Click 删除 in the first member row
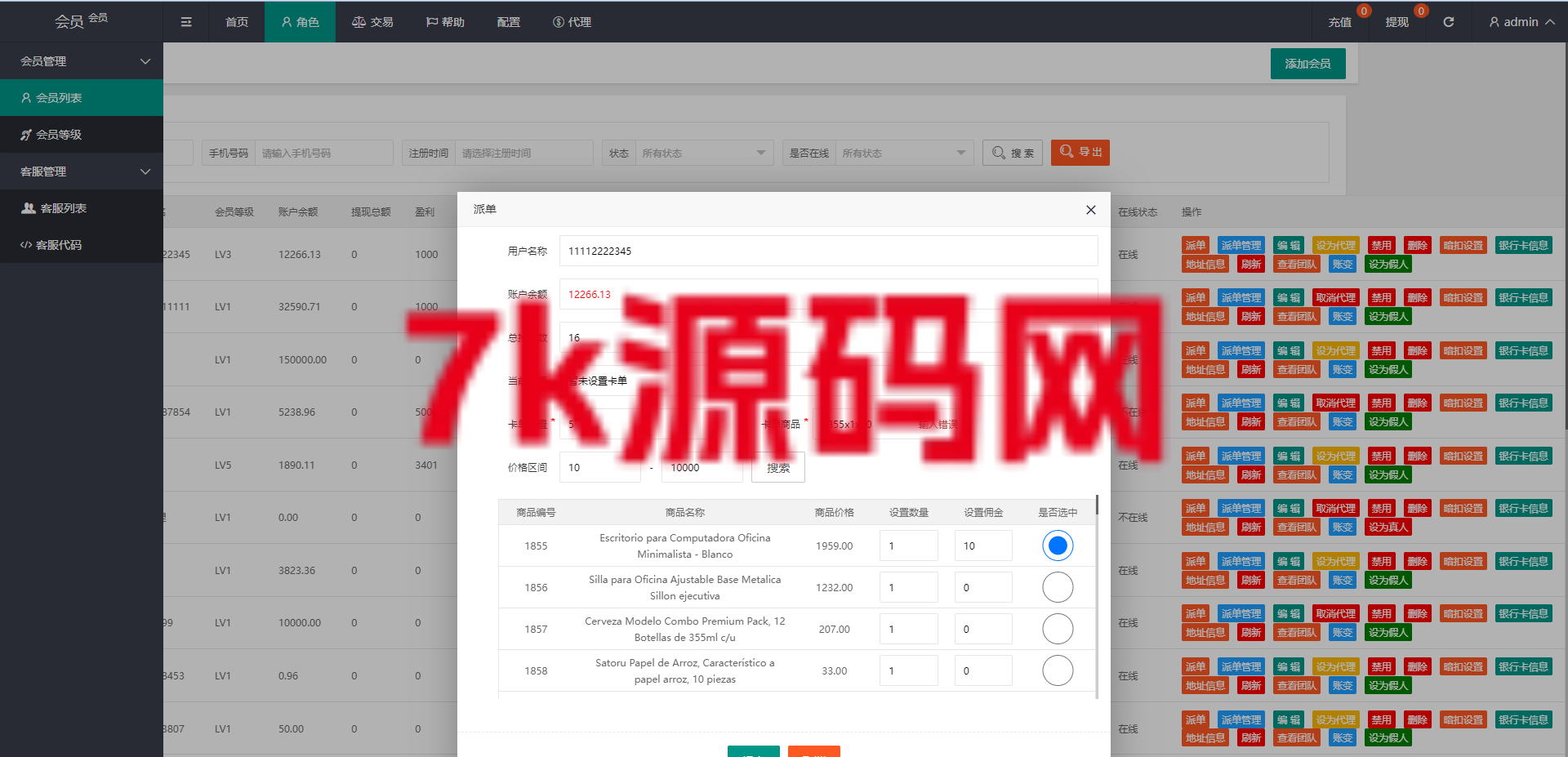Screen dimensions: 1568x757 click(x=1417, y=245)
